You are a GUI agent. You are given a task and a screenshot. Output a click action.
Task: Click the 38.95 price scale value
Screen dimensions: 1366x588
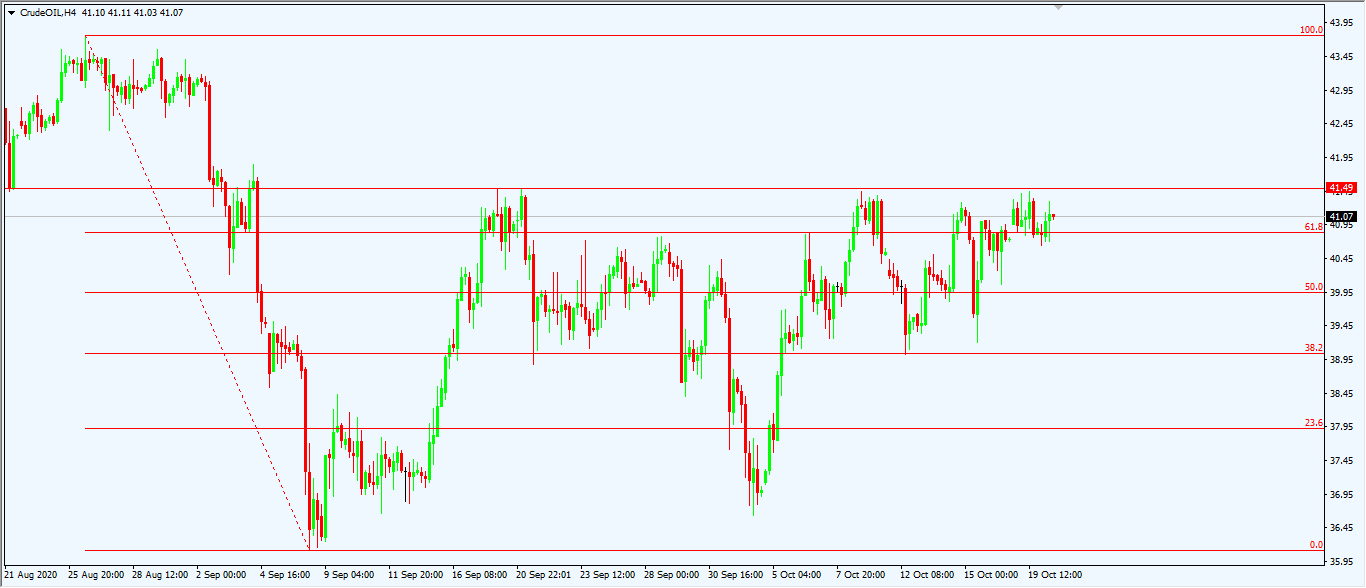coord(1342,360)
